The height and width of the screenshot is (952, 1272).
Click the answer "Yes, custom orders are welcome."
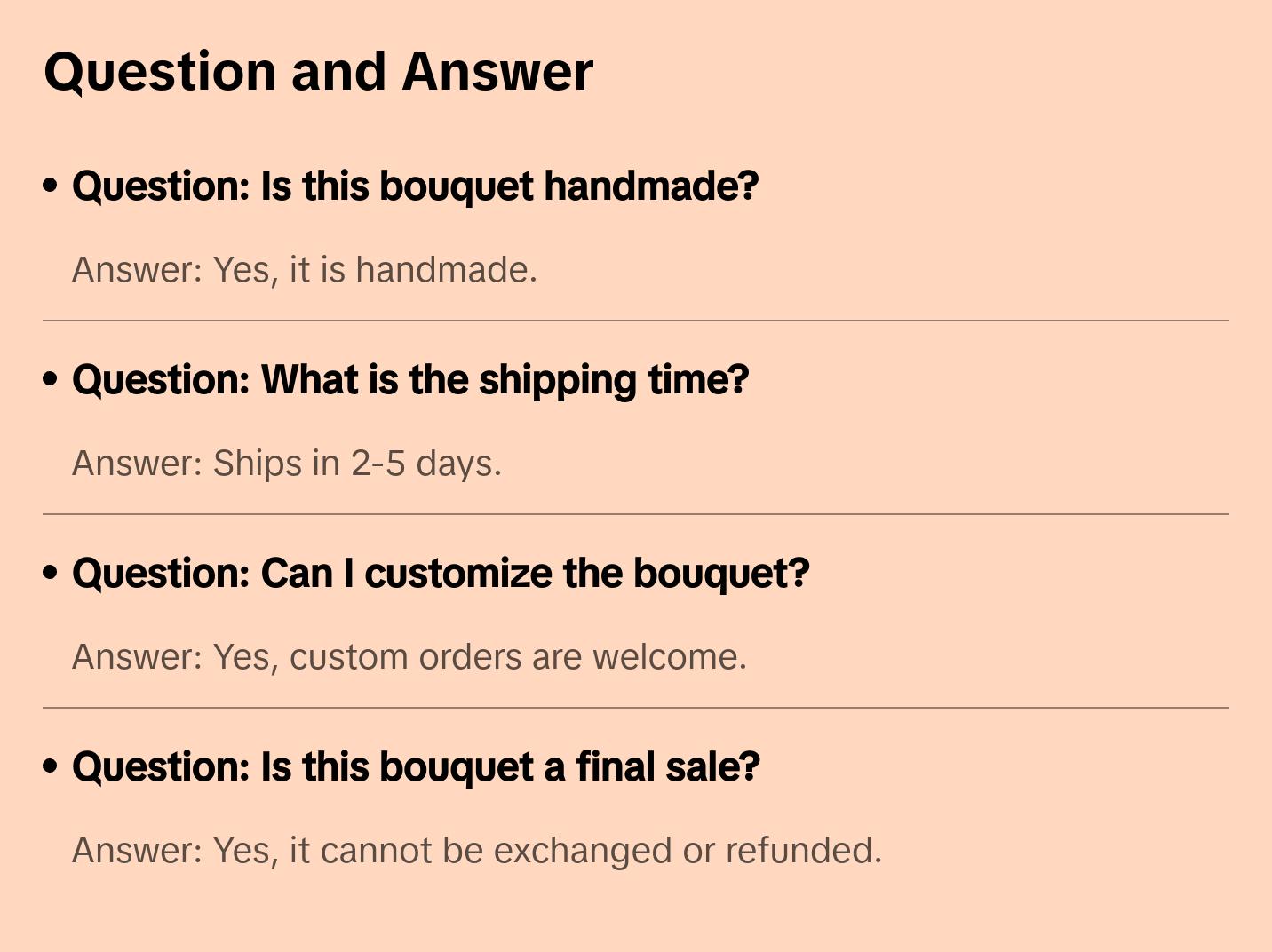[x=409, y=657]
